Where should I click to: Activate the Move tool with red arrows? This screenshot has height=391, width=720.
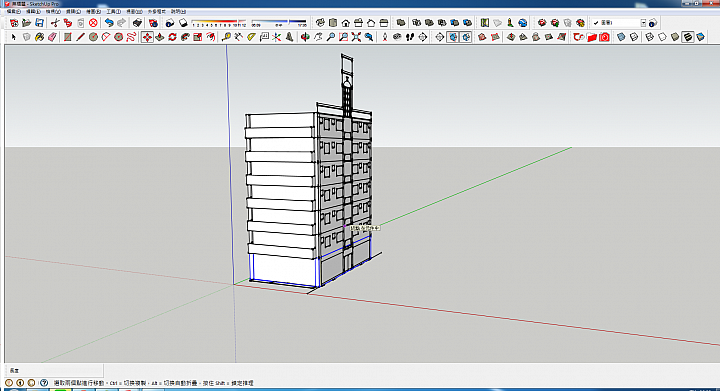[147, 37]
